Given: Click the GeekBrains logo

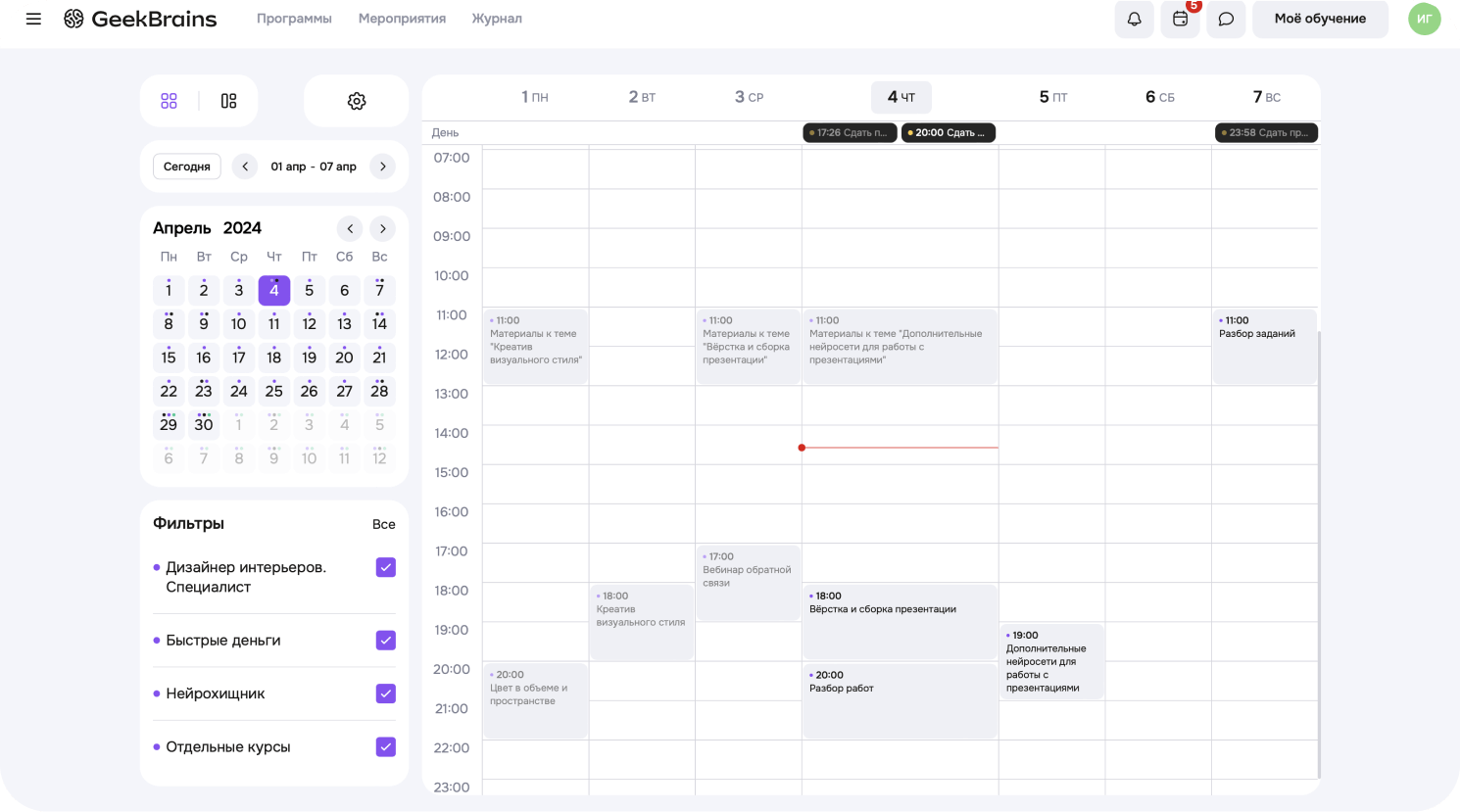Looking at the screenshot, I should pyautogui.click(x=140, y=19).
